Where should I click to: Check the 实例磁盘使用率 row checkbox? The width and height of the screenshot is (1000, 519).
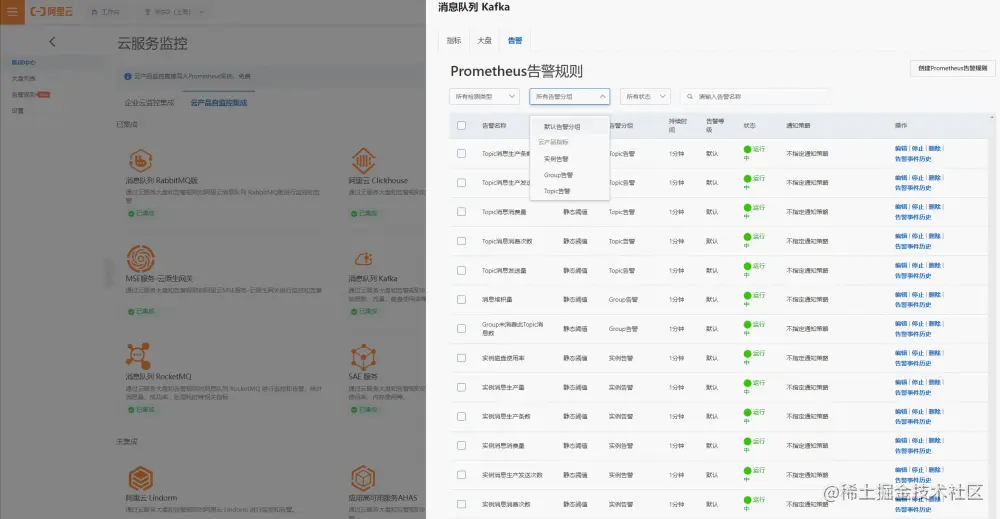pyautogui.click(x=461, y=358)
